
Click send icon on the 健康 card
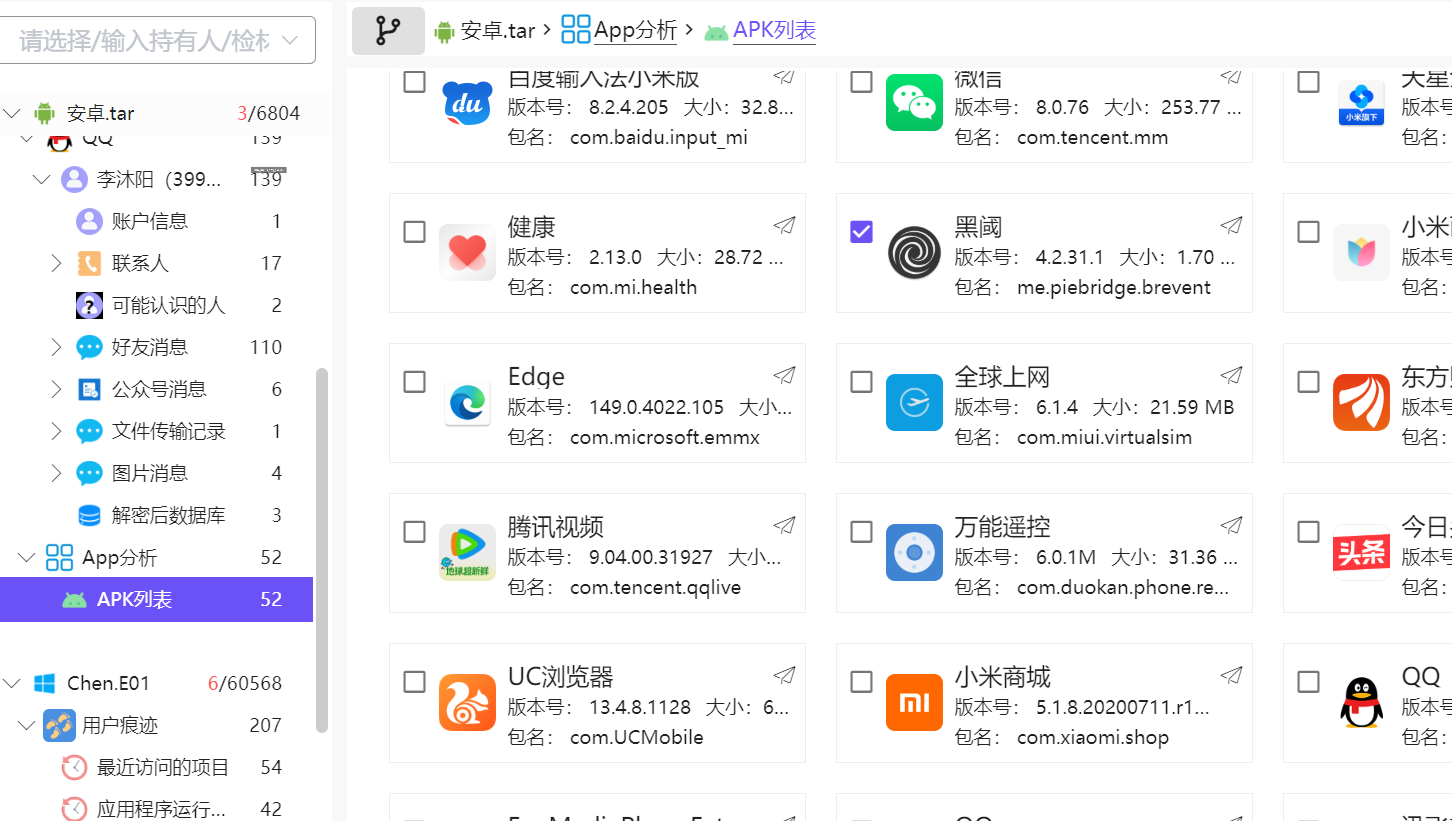click(785, 226)
